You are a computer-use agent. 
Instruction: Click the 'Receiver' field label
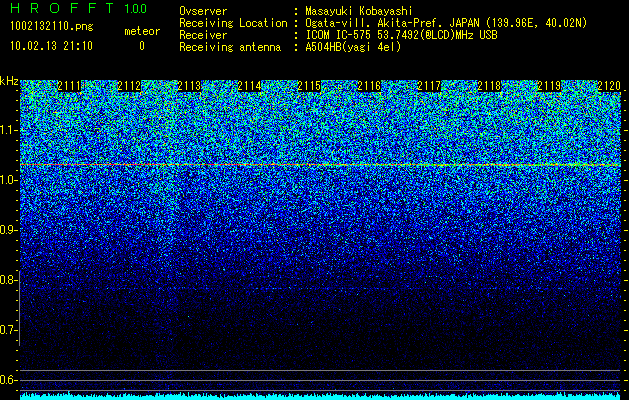tap(203, 35)
